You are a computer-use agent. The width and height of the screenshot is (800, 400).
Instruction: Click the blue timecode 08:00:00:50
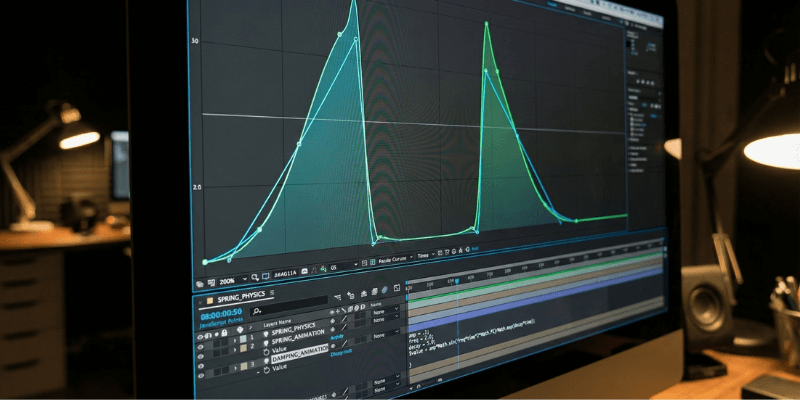click(x=221, y=314)
